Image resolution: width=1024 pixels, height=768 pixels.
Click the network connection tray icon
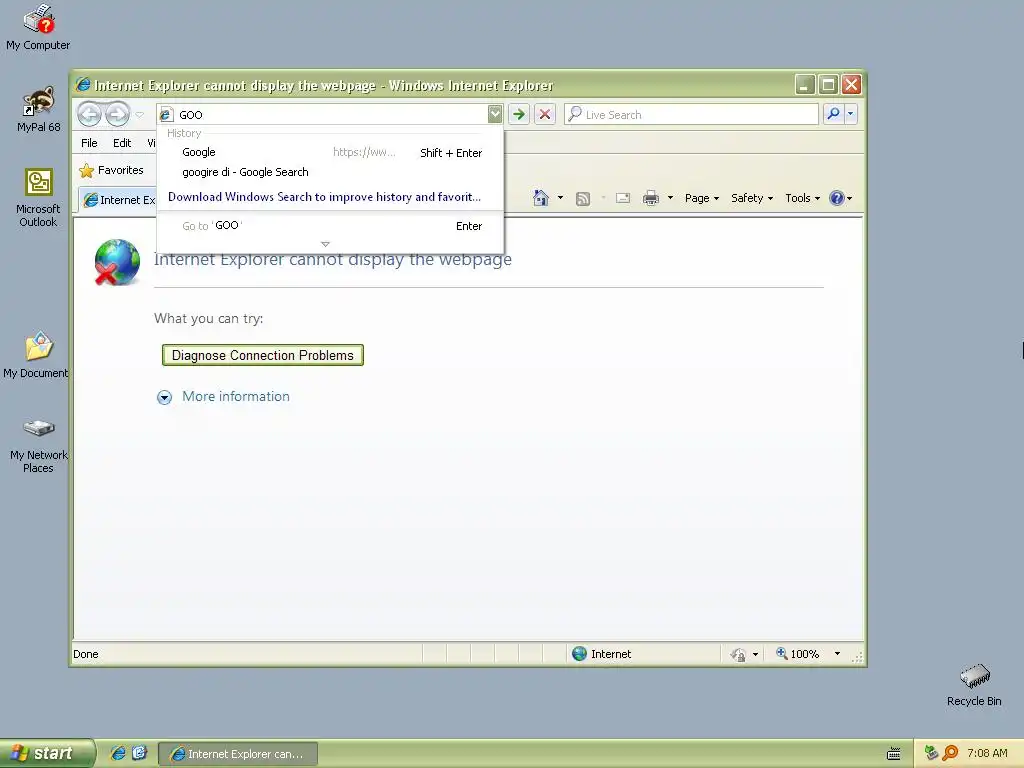(931, 753)
